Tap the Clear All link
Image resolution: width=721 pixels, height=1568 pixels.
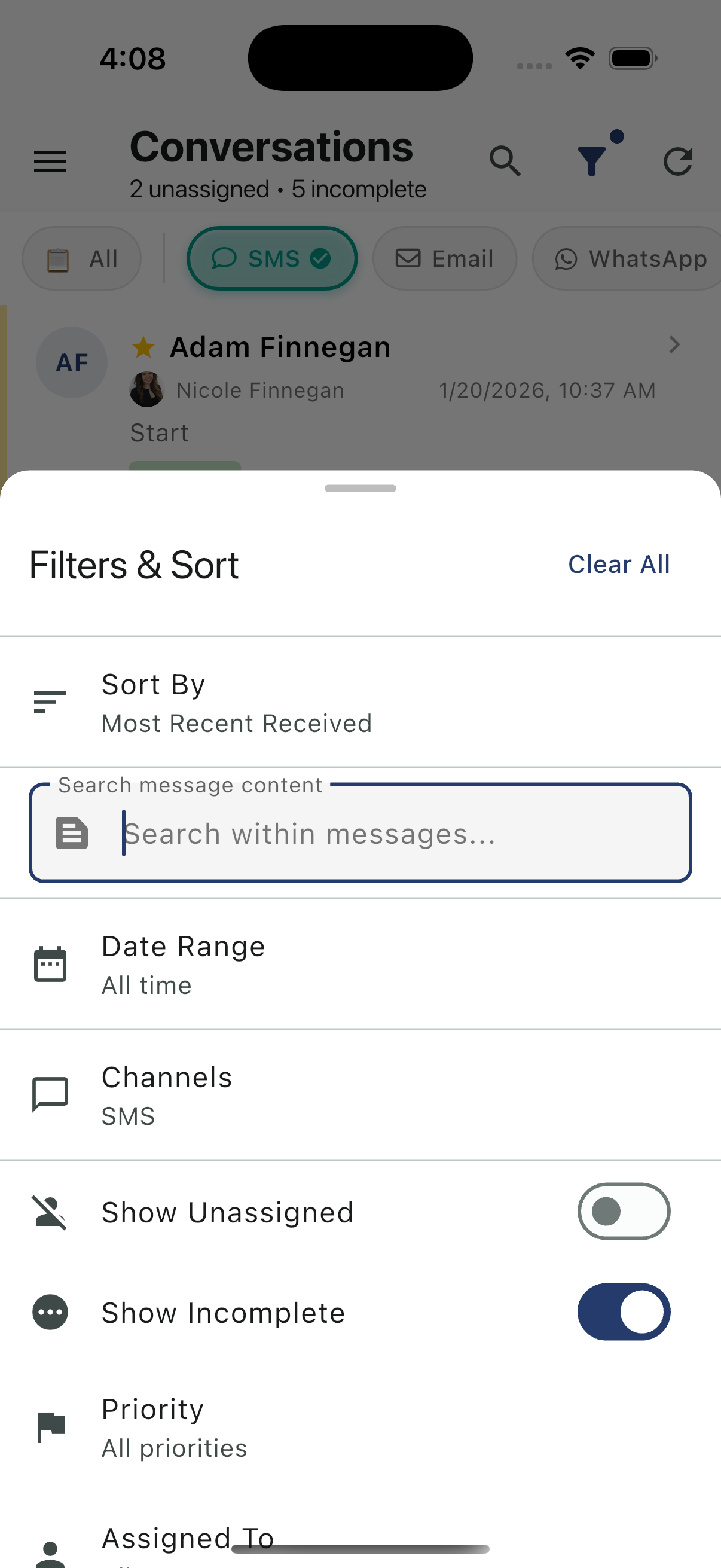pos(618,565)
